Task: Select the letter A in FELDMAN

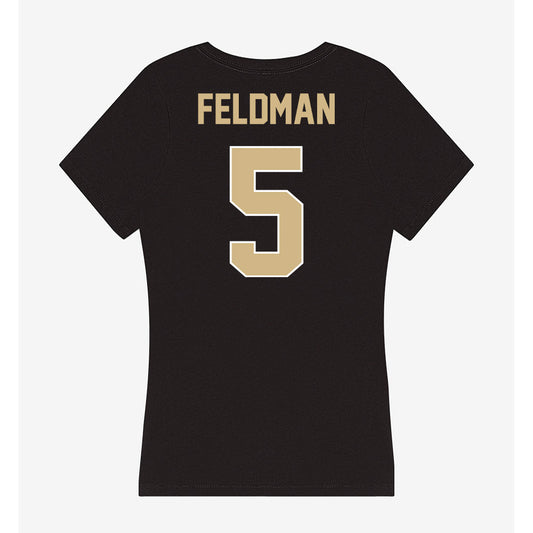Action: coord(305,109)
